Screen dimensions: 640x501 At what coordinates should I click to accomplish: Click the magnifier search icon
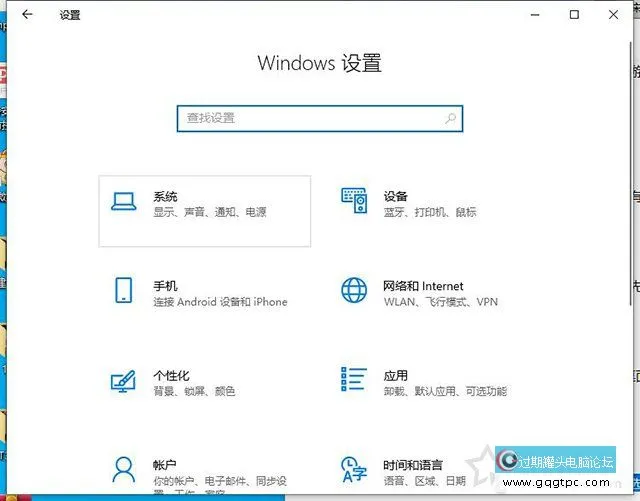point(451,118)
